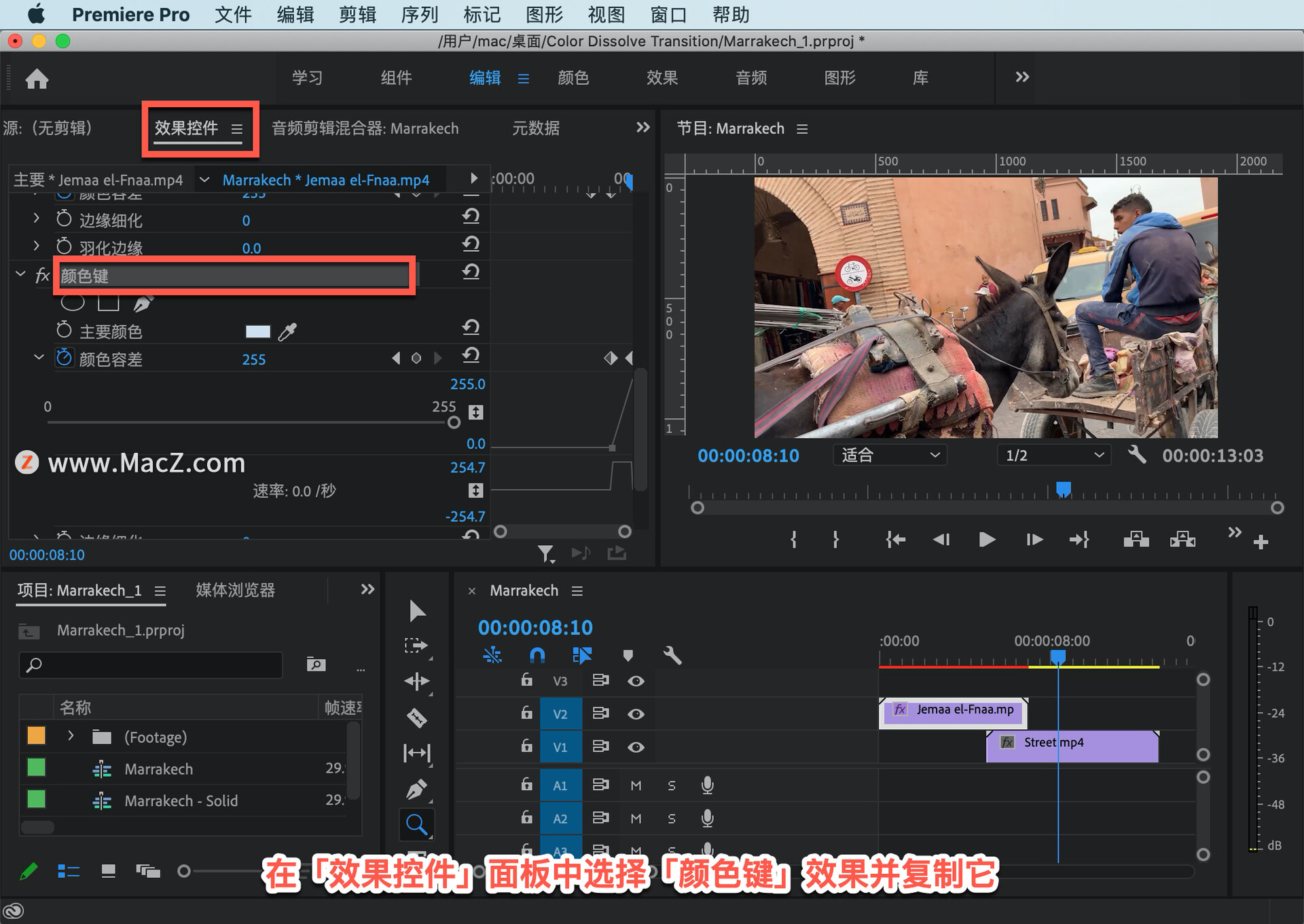The width and height of the screenshot is (1304, 924).
Task: Switch to the 颜色 workspace tab
Action: click(x=573, y=78)
